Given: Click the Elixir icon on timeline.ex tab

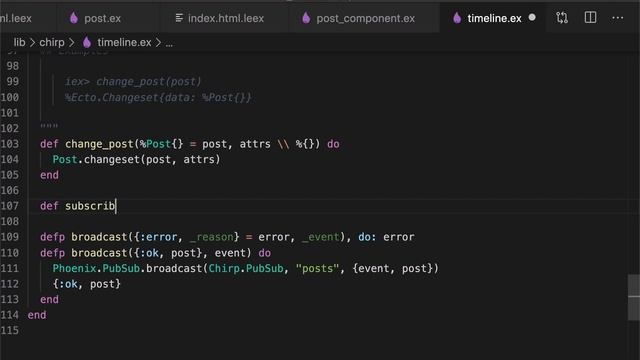Looking at the screenshot, I should point(457,18).
